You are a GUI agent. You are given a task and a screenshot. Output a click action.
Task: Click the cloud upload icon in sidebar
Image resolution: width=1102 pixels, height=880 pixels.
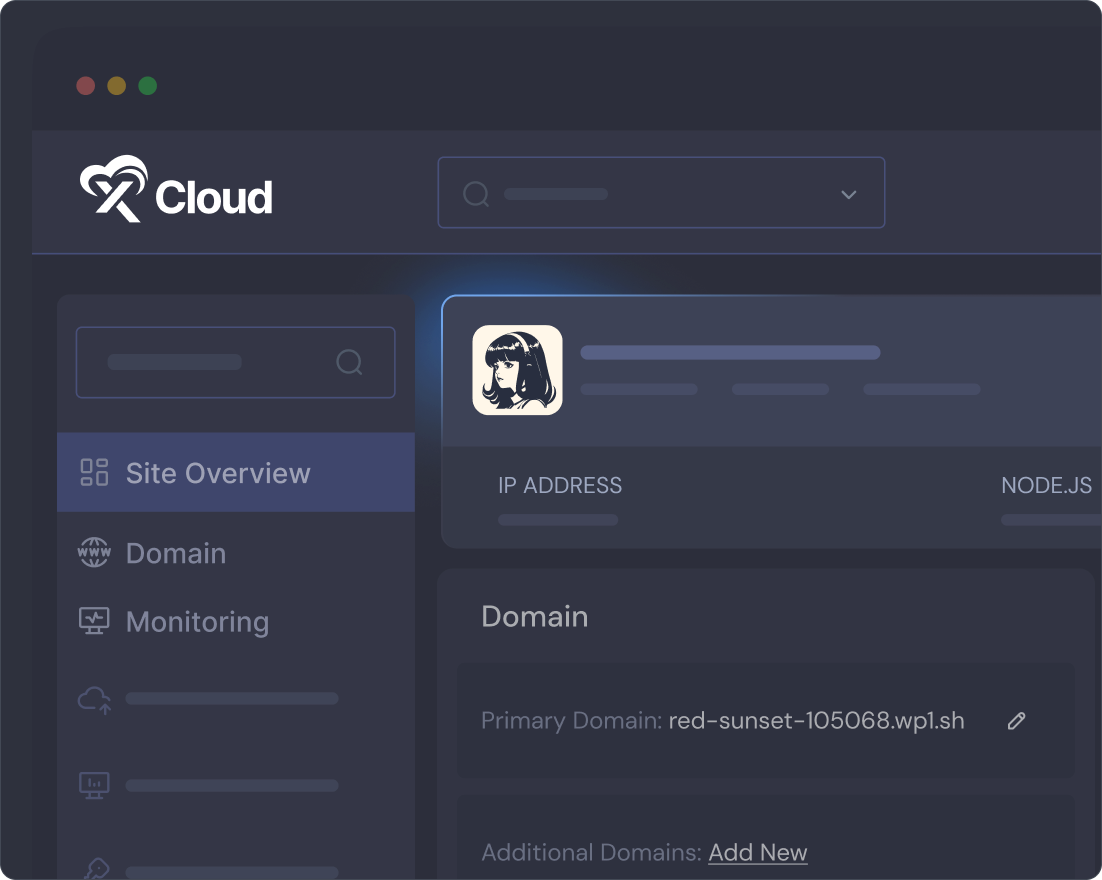pos(94,699)
